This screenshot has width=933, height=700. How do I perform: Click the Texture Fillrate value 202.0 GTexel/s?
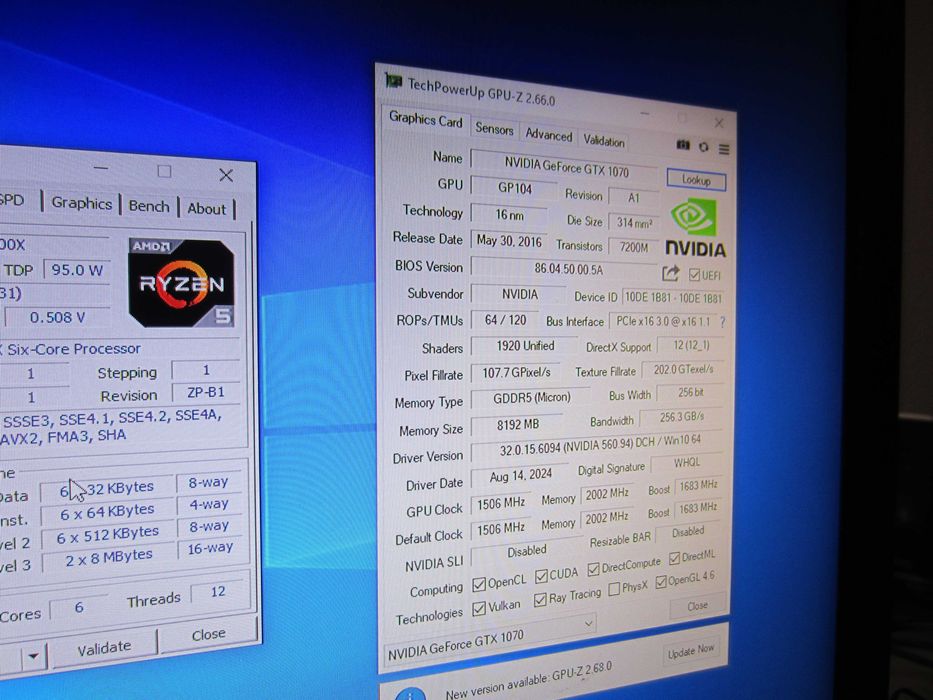pyautogui.click(x=683, y=370)
